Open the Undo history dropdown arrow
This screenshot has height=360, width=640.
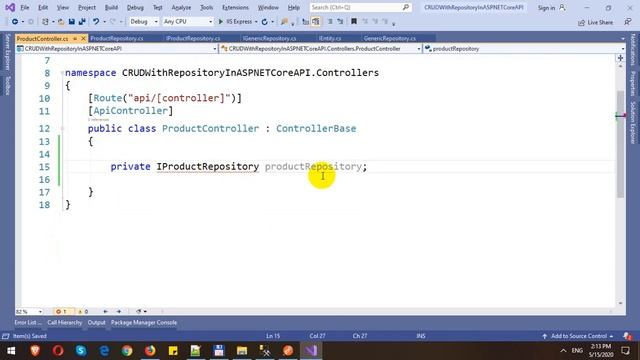click(104, 22)
